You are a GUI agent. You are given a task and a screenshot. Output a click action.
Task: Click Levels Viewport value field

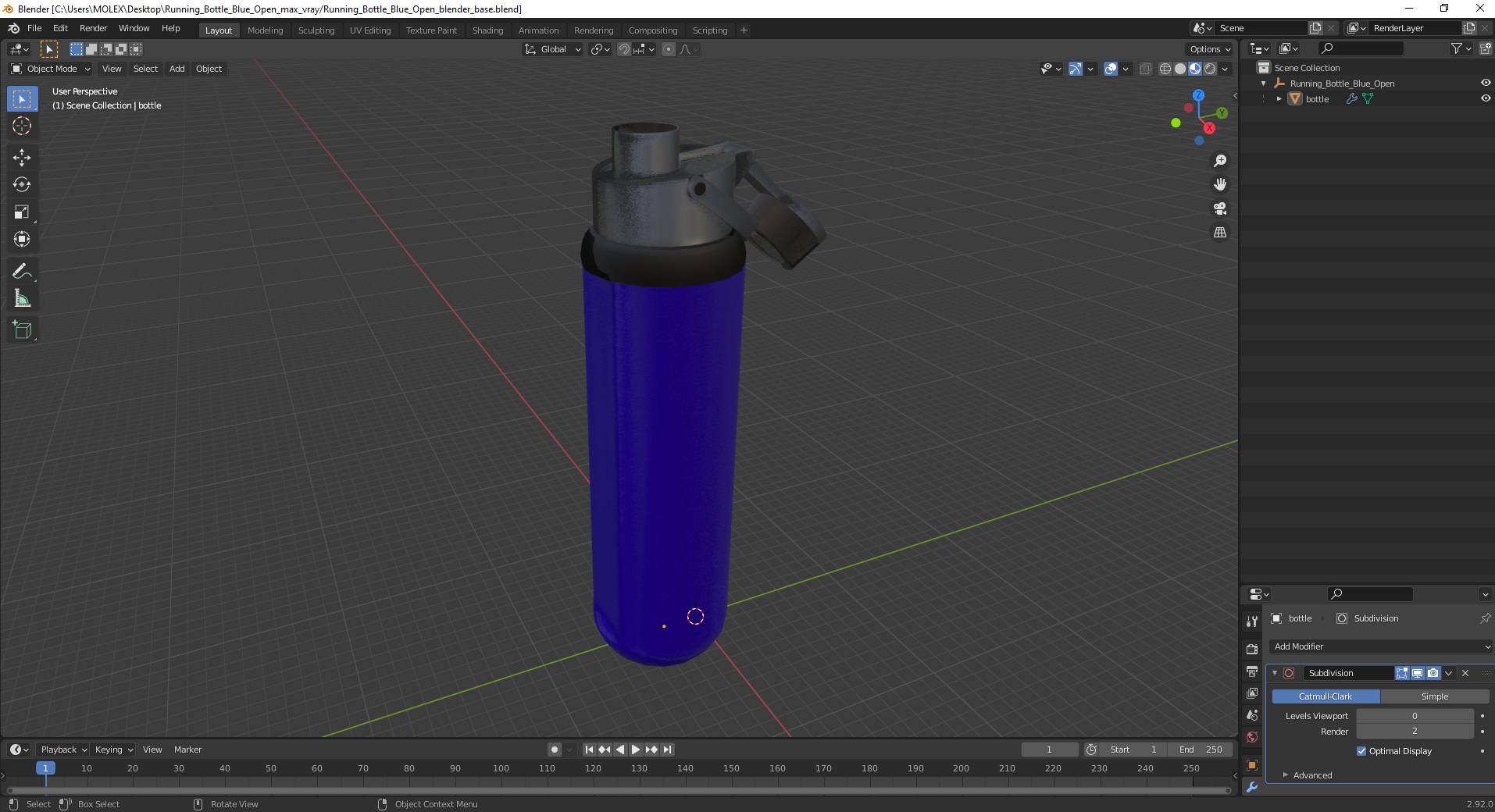tap(1415, 716)
